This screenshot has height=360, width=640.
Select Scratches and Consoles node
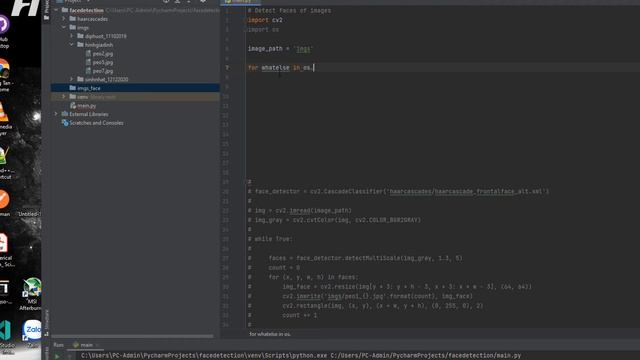coord(96,122)
